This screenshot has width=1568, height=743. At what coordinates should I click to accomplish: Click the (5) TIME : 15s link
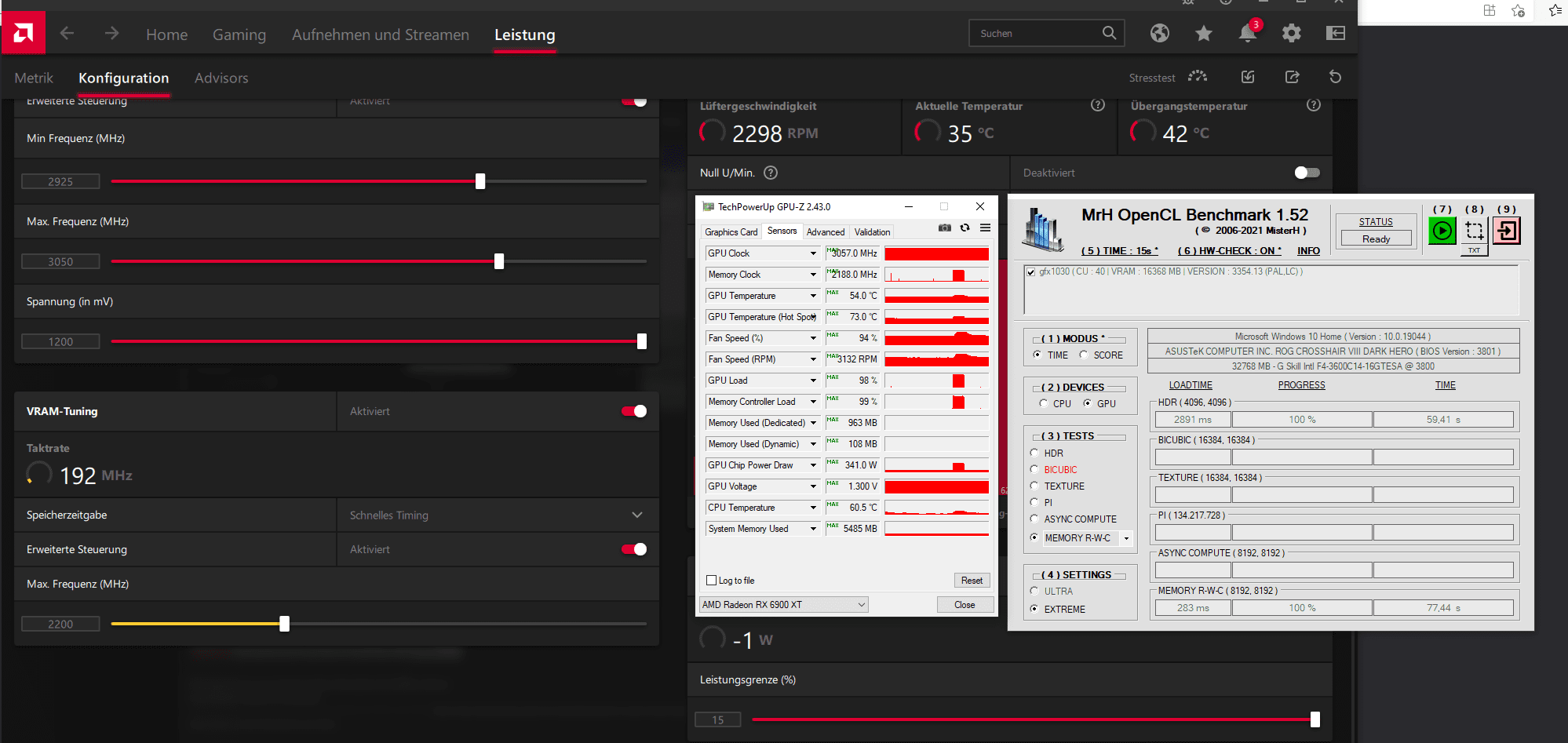click(1119, 251)
